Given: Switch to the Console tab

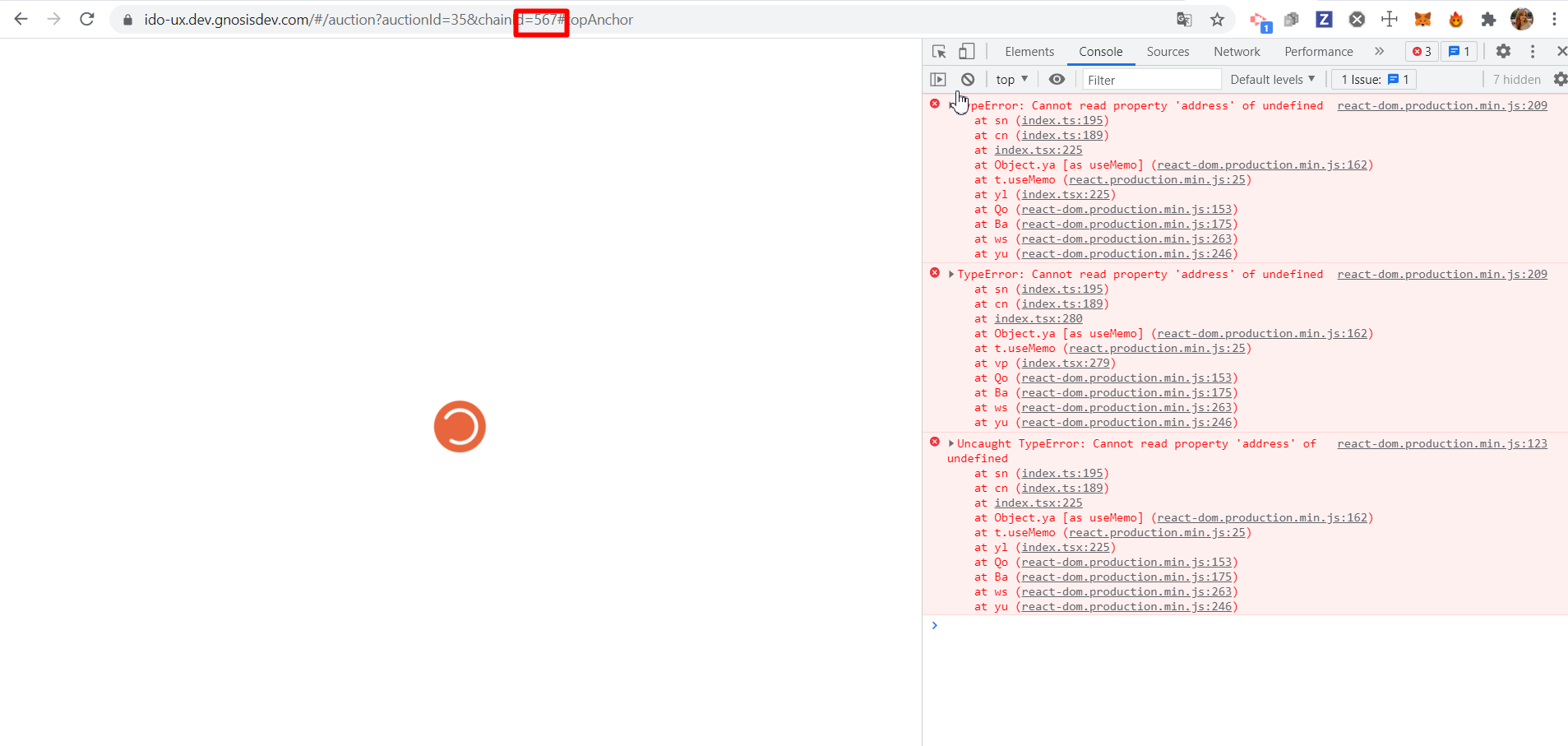Looking at the screenshot, I should point(1101,51).
